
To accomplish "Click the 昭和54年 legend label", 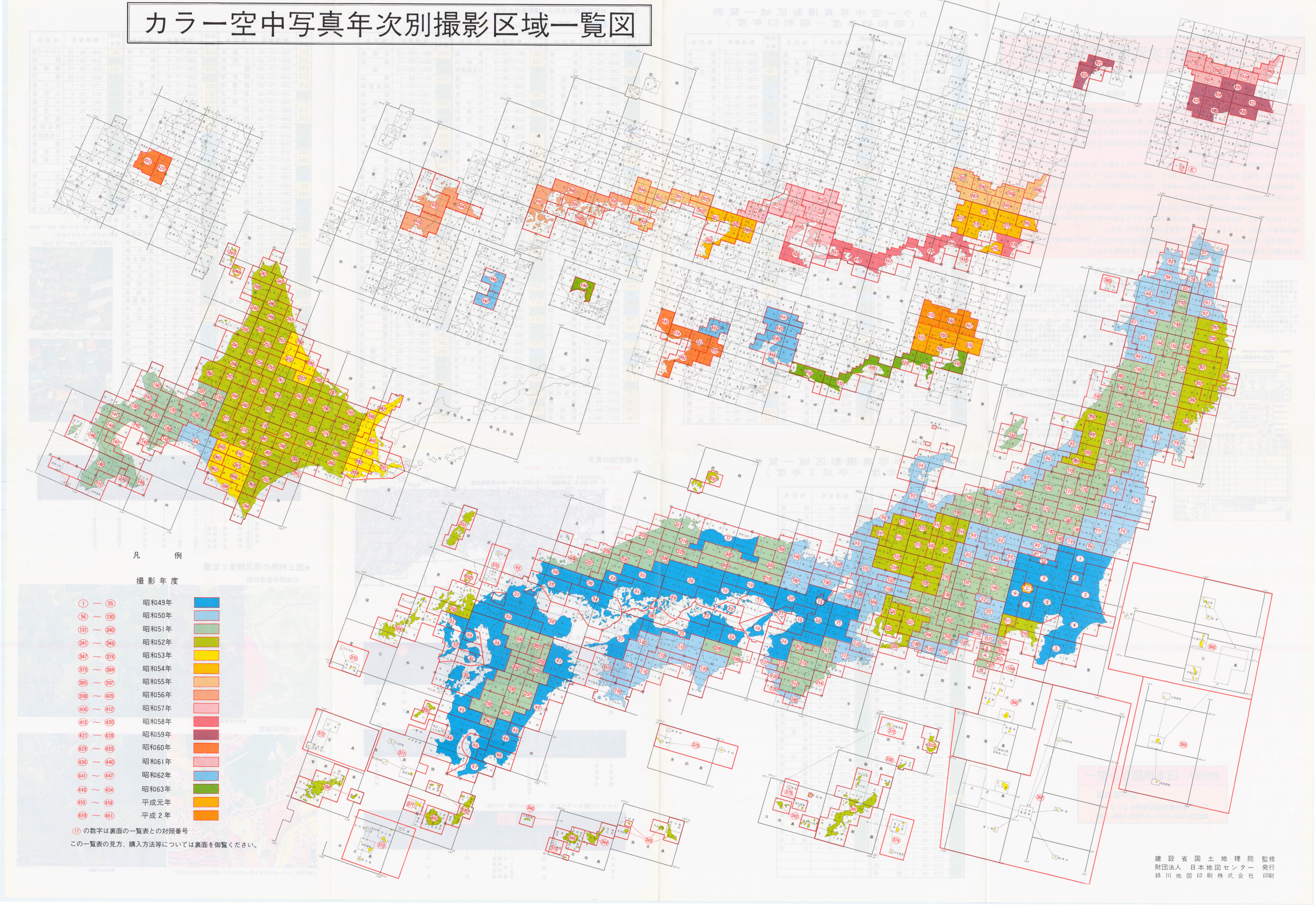I will tap(157, 669).
